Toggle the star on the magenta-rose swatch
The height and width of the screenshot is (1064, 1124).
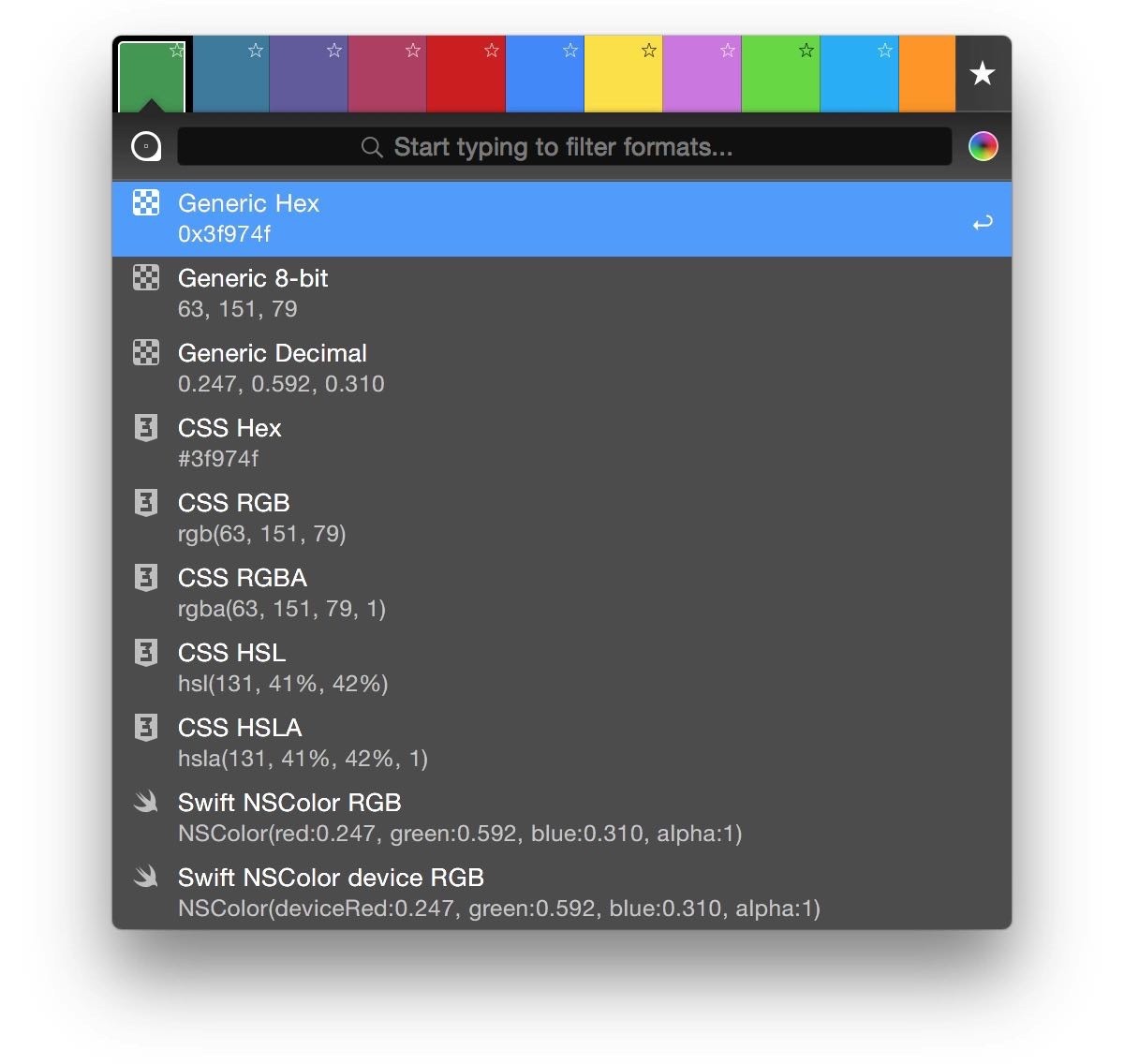413,51
